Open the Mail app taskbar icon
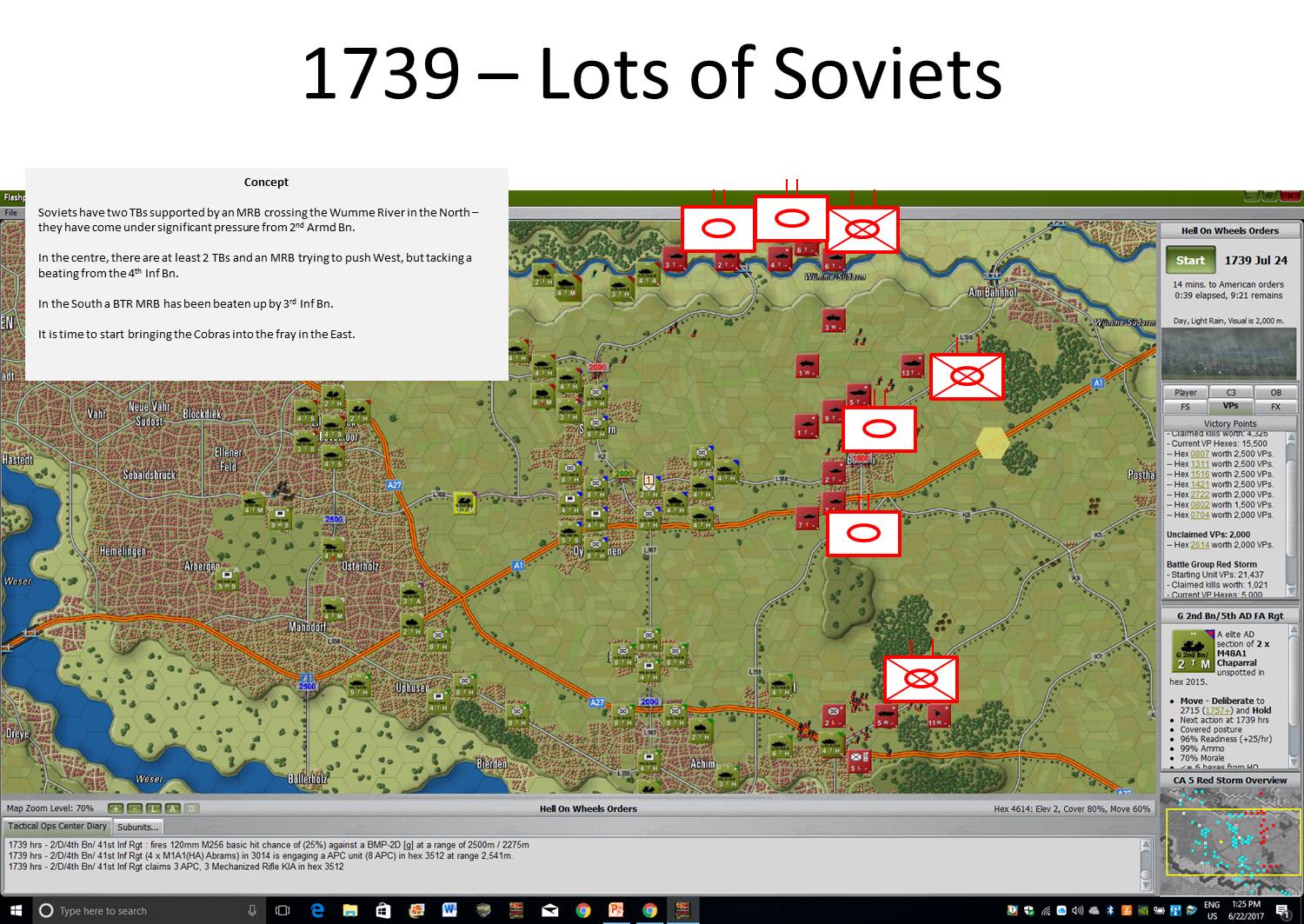 pos(549,910)
